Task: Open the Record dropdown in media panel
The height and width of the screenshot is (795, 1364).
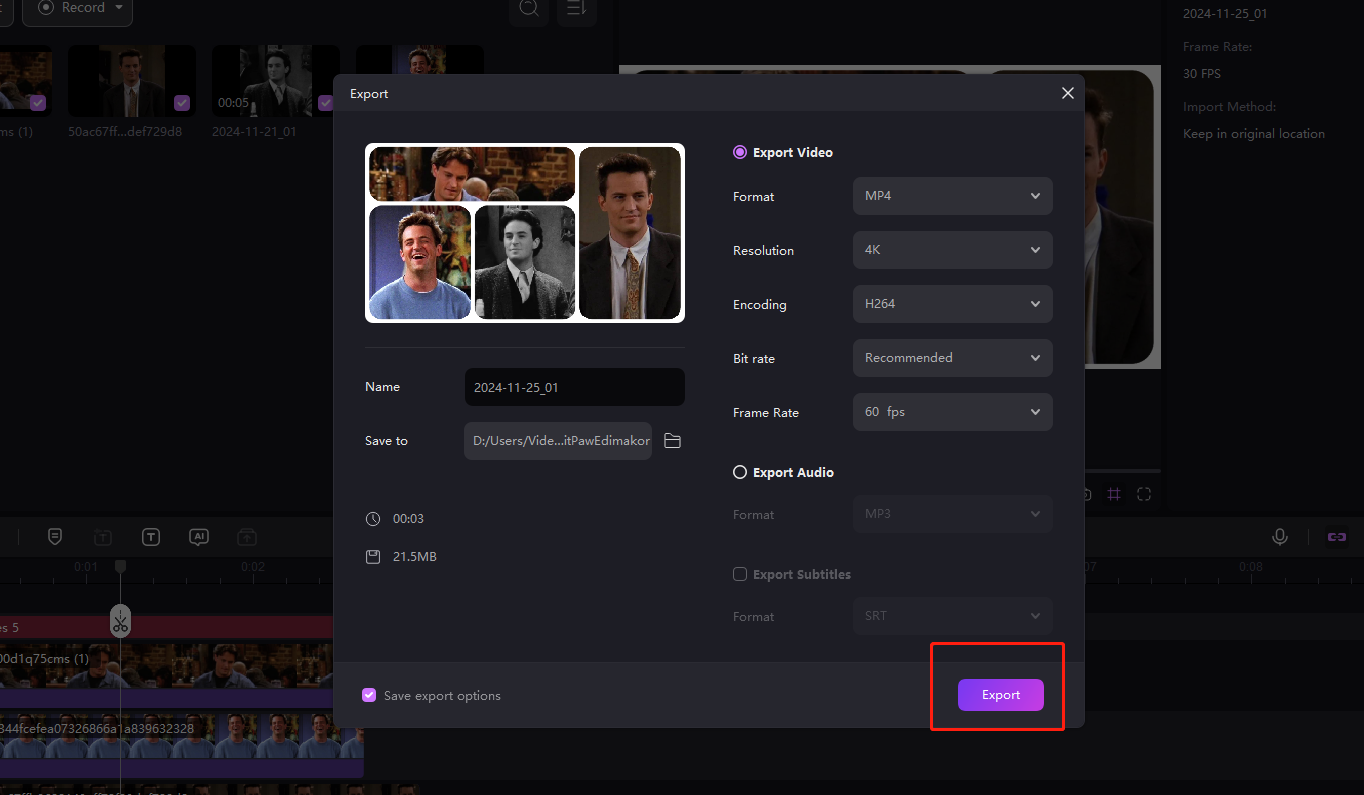Action: tap(78, 8)
